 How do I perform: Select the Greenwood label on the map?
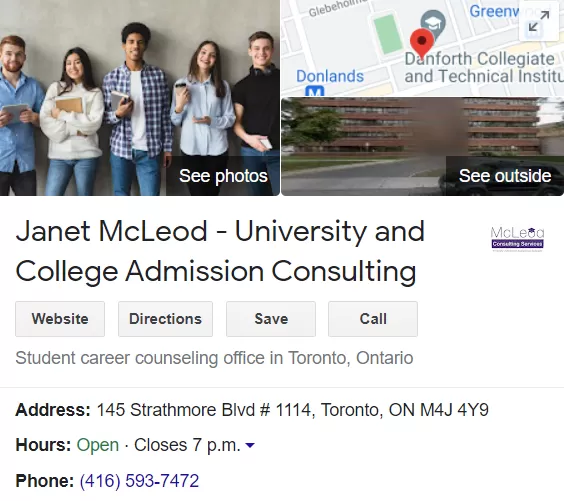coord(494,11)
